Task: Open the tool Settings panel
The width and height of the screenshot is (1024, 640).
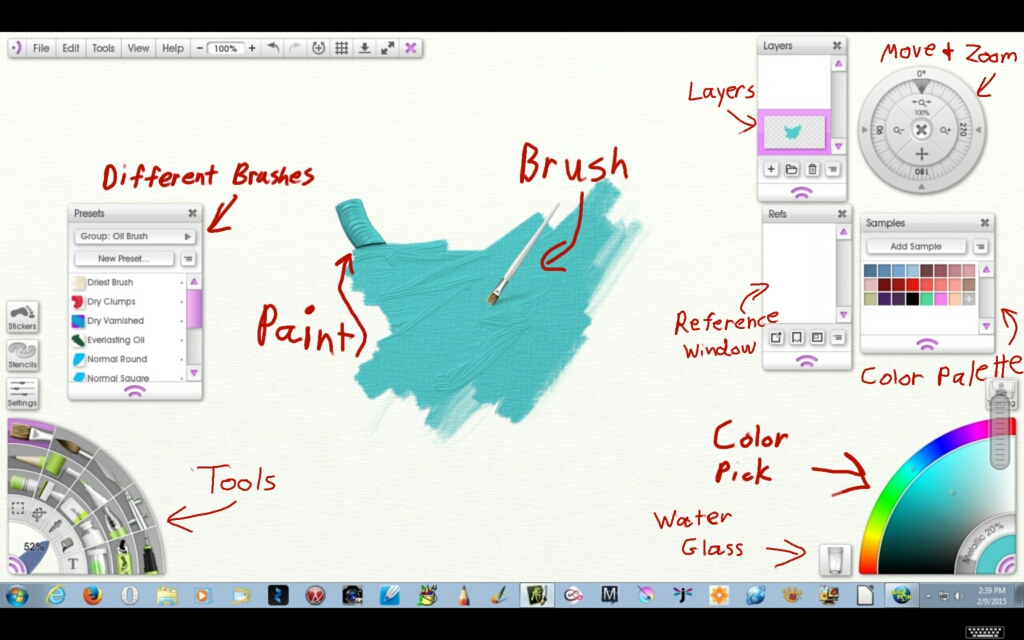Action: pos(22,393)
